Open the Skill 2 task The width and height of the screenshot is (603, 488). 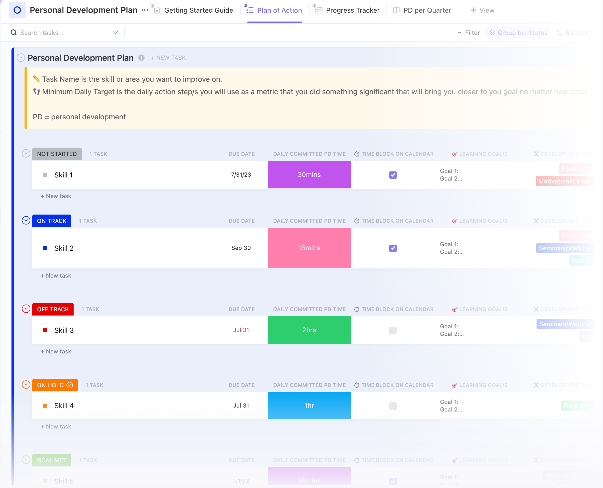pos(64,248)
